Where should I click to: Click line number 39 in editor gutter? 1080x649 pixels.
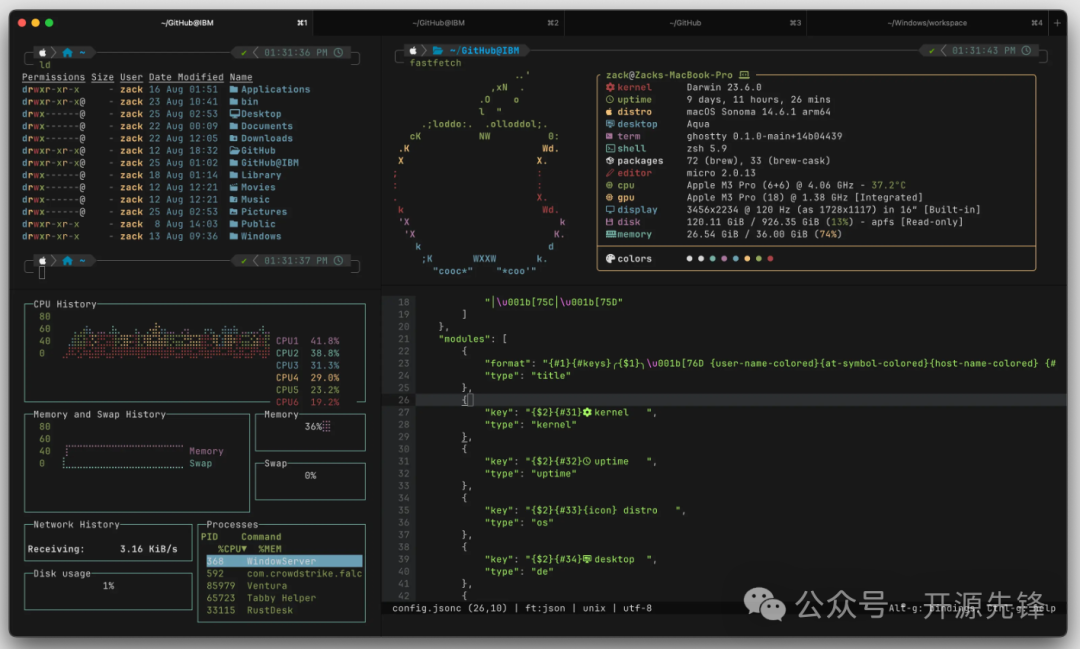coord(404,559)
